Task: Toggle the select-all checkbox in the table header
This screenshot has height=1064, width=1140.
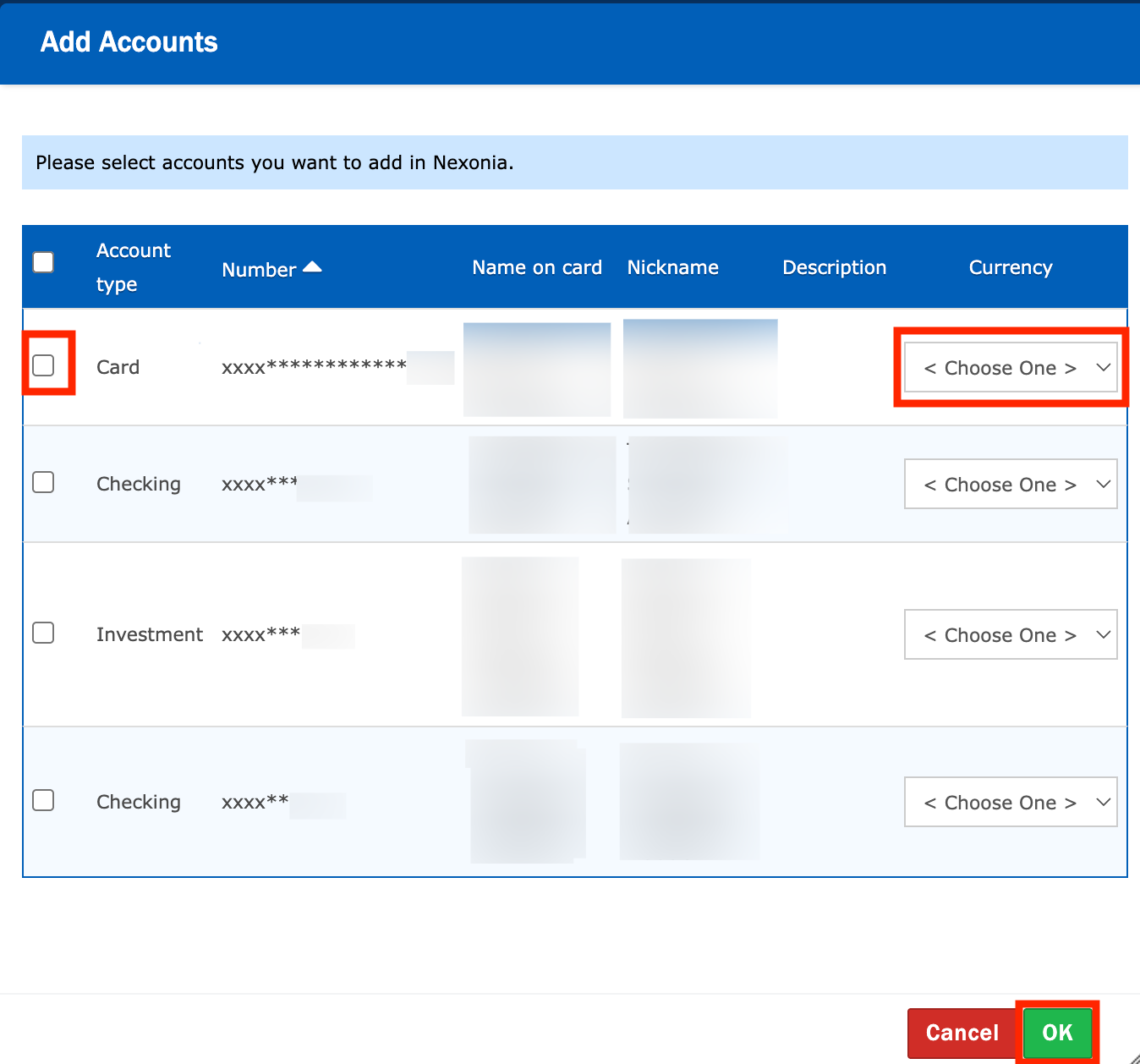Action: [x=43, y=262]
